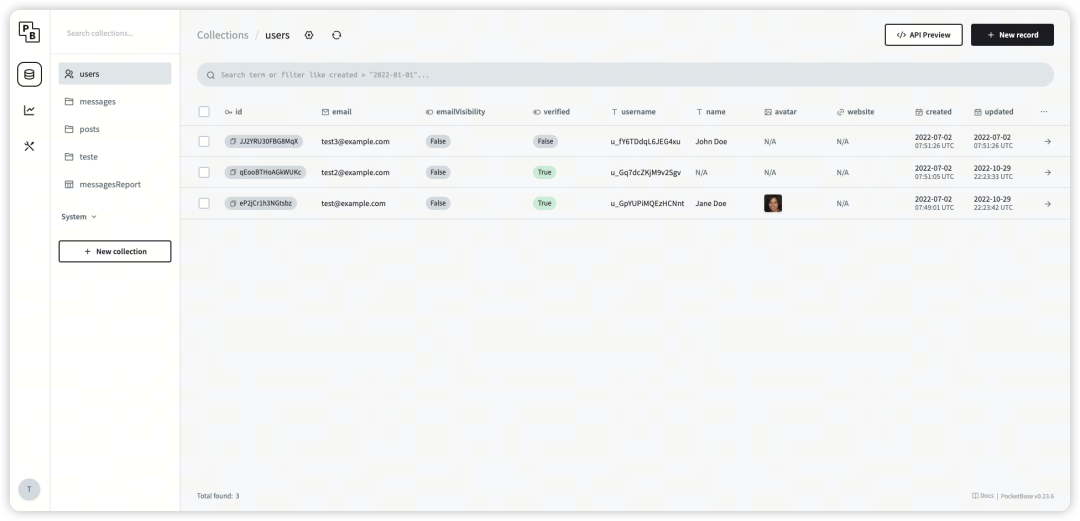Open the test2@example.com record with its arrow
Screen dimensions: 1080x521
(x=1047, y=172)
